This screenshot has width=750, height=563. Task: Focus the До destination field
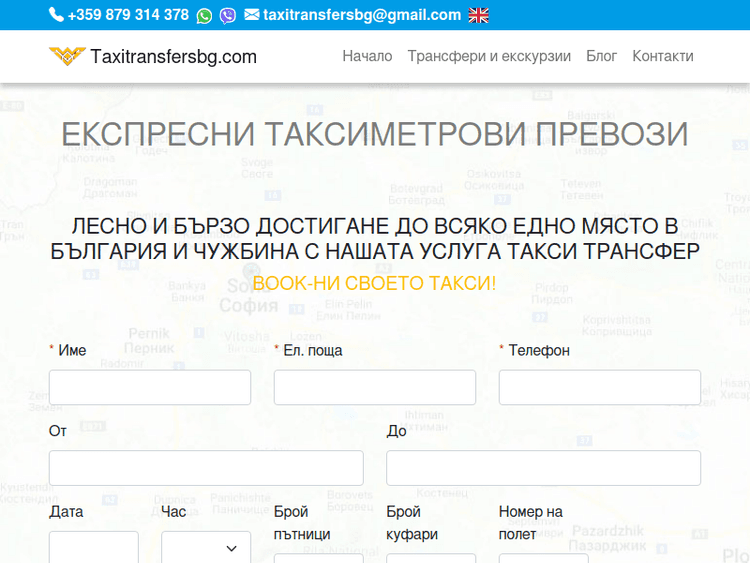pyautogui.click(x=543, y=467)
